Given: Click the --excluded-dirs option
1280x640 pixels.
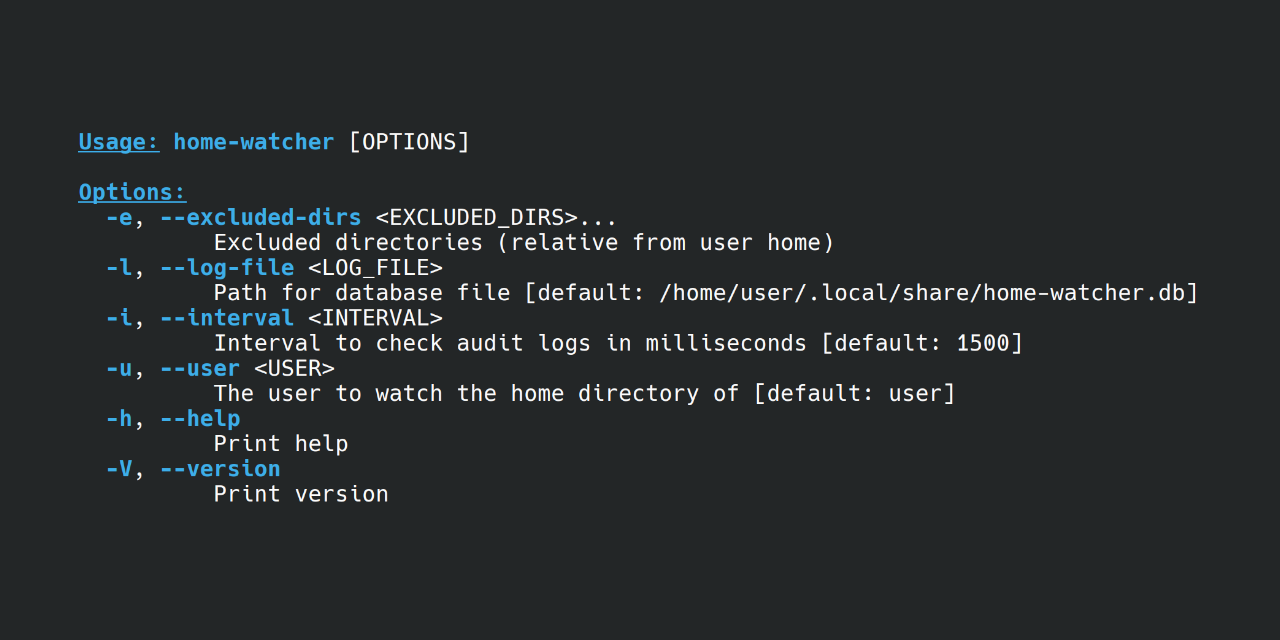Looking at the screenshot, I should tap(260, 217).
